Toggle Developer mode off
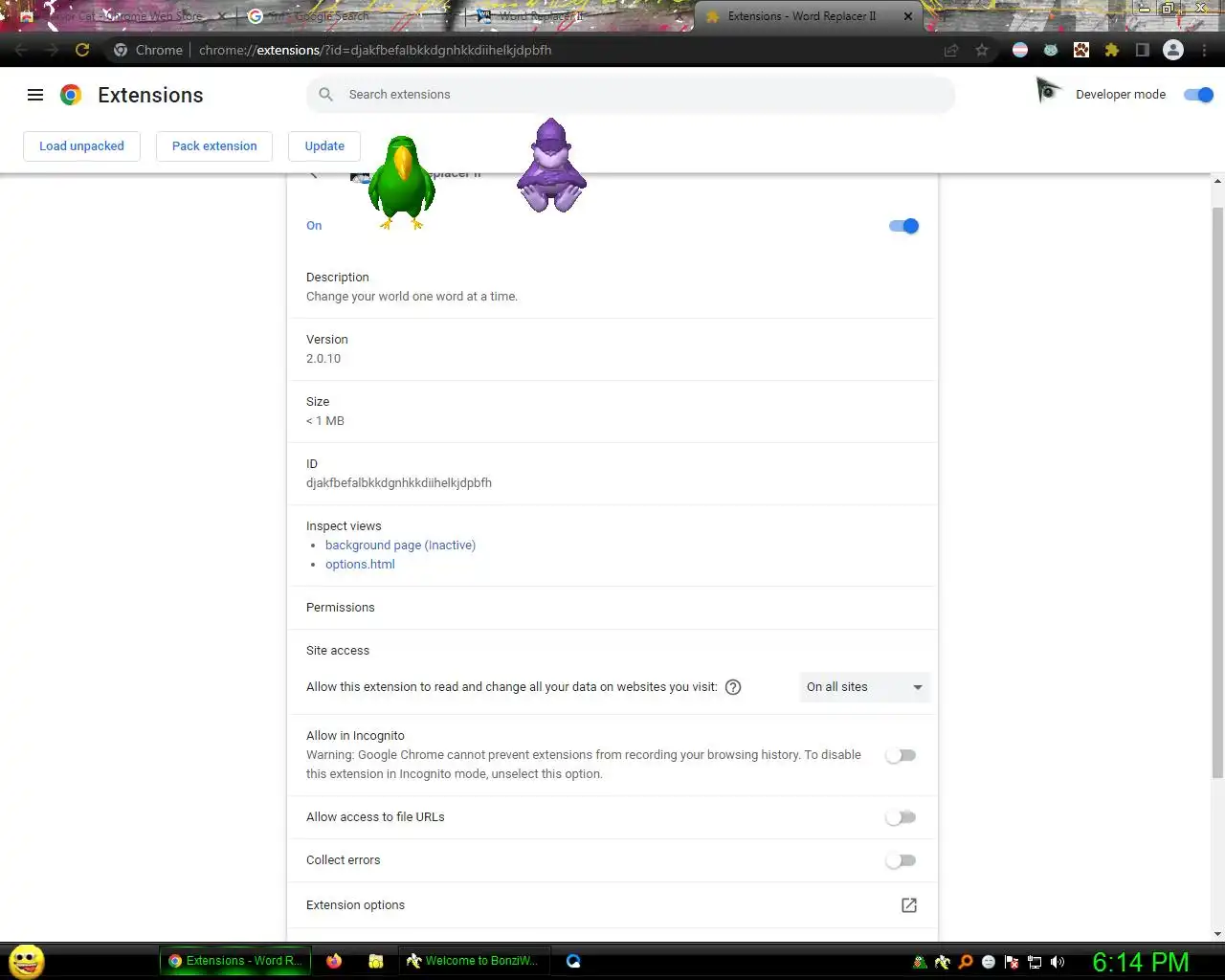 coord(1198,95)
